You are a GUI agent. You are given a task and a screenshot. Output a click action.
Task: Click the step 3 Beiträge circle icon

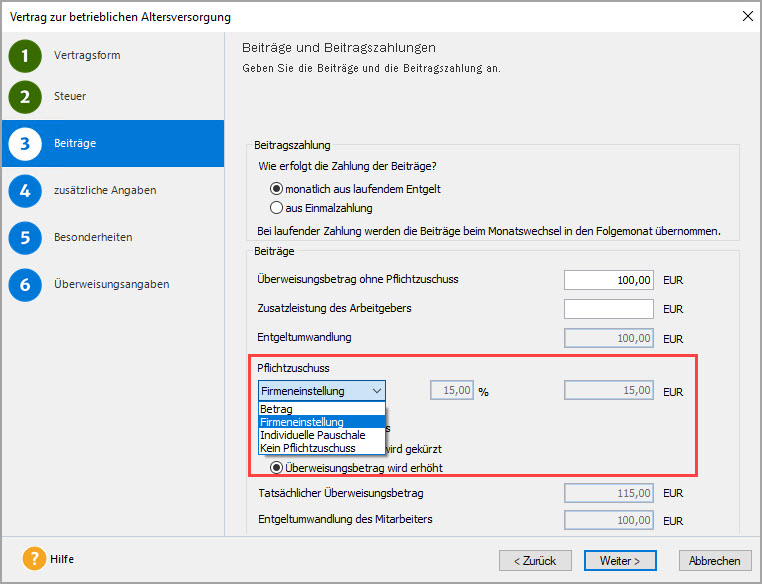25,144
